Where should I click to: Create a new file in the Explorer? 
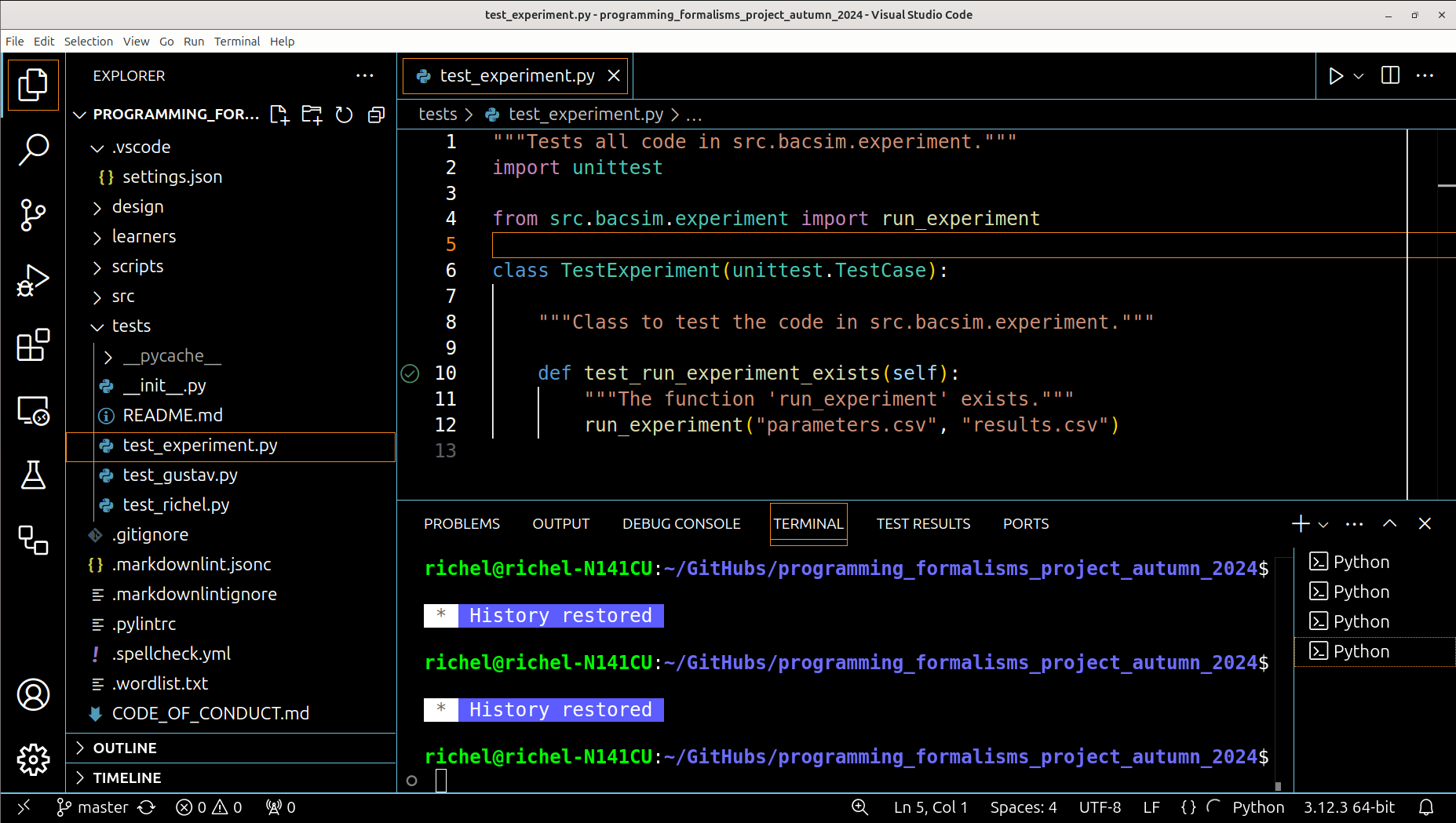[279, 115]
